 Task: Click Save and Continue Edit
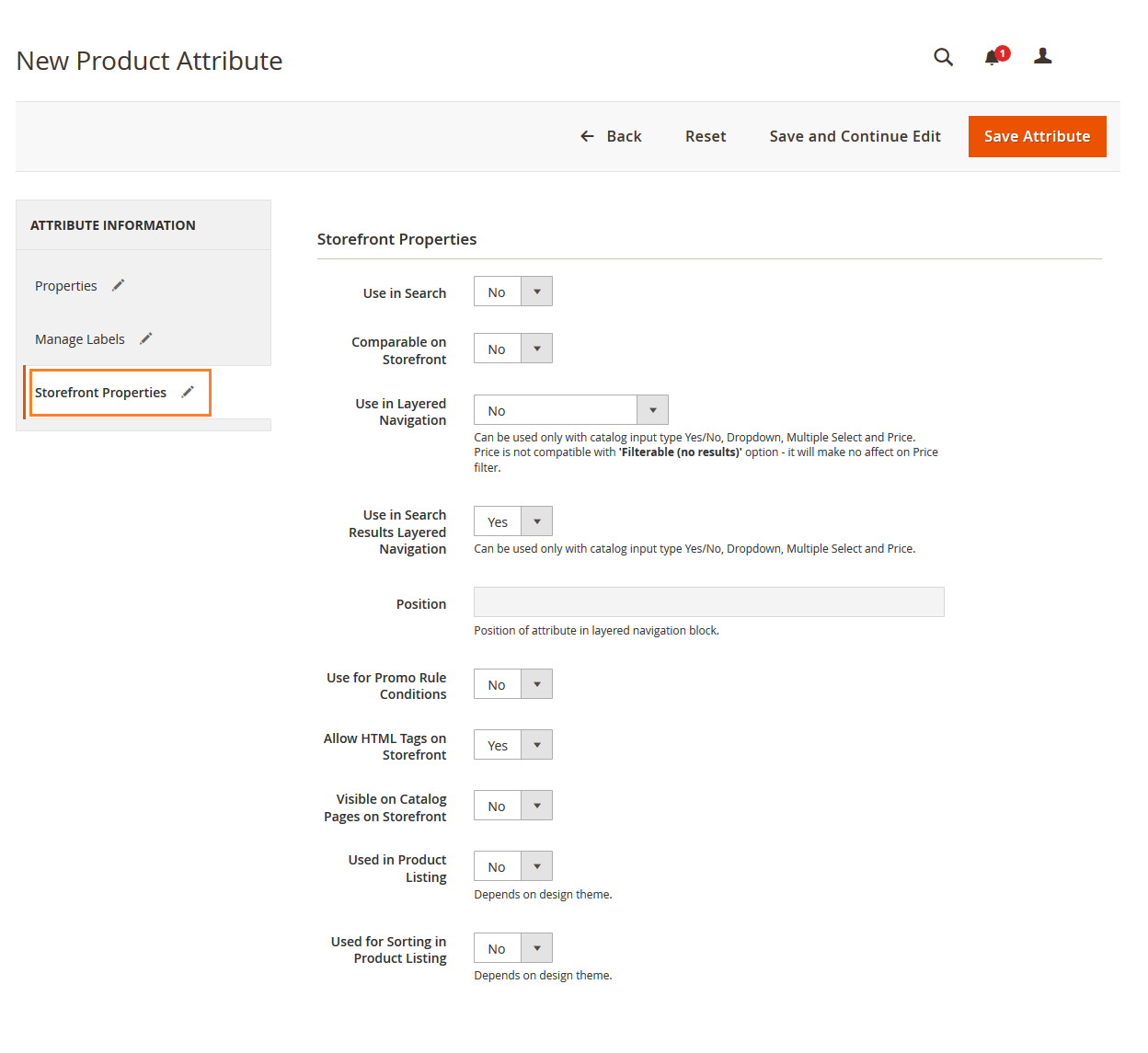point(855,136)
